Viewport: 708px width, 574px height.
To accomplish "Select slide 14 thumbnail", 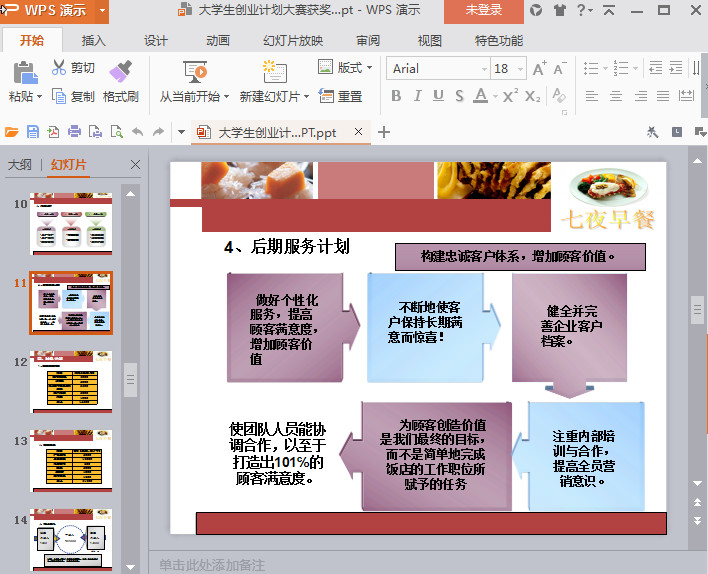I will (x=71, y=540).
